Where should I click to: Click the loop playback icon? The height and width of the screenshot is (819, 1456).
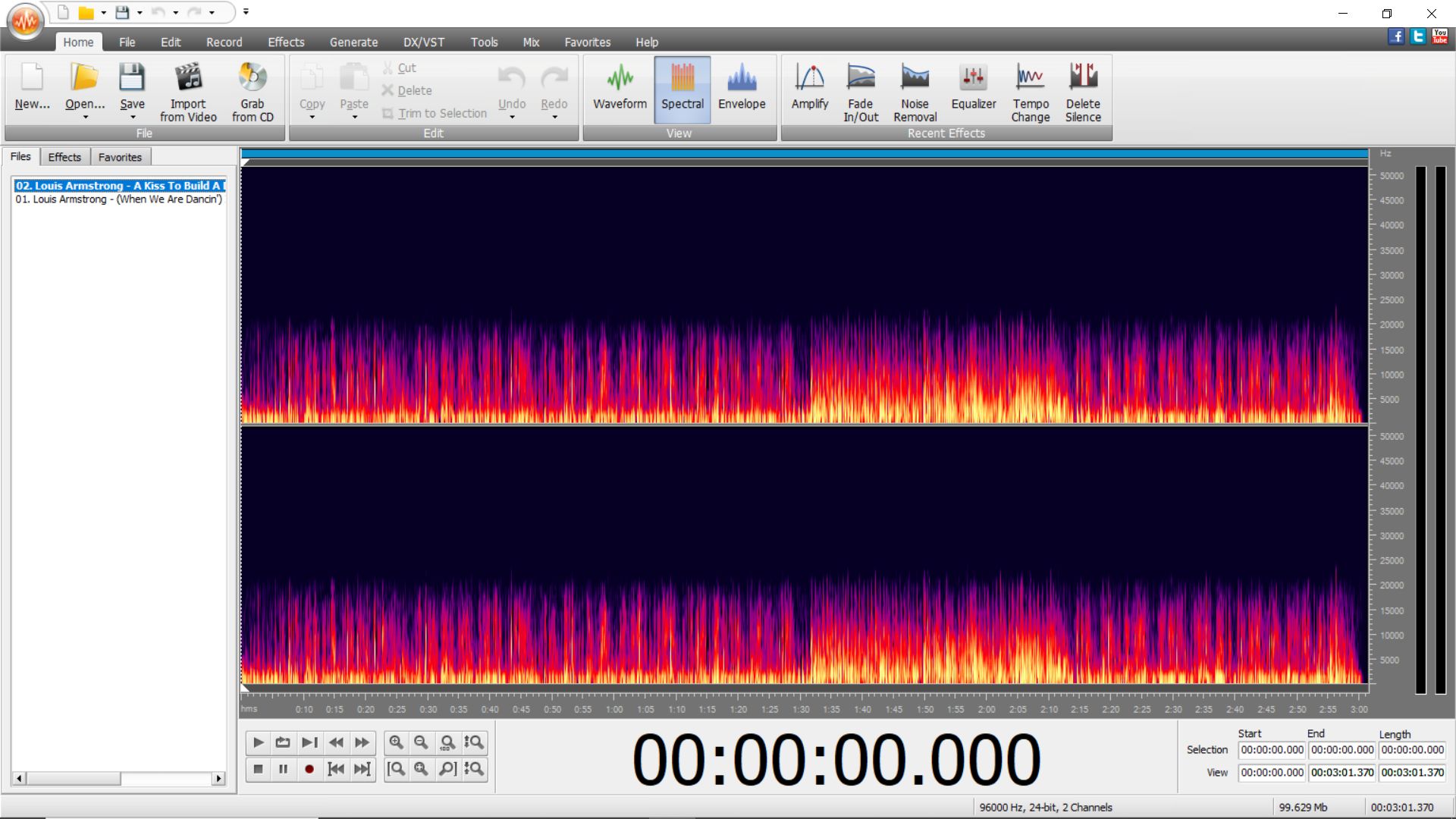283,742
